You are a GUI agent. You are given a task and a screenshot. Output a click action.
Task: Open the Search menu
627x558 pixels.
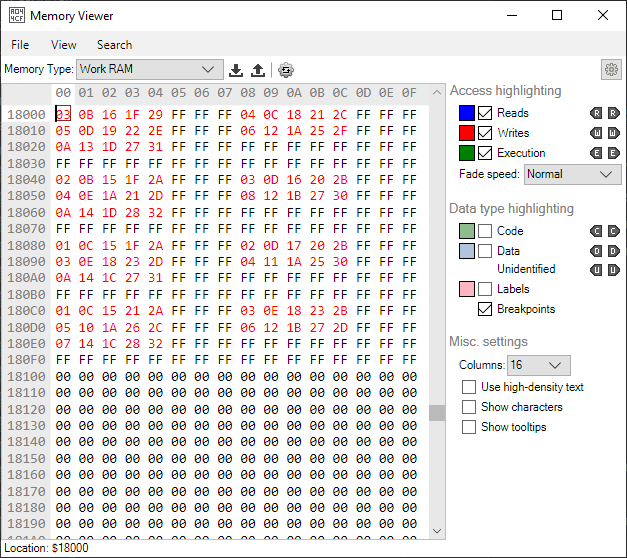tap(114, 45)
